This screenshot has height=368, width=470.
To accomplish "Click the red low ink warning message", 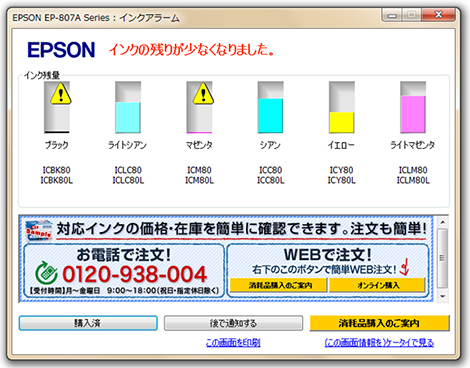I will [x=191, y=50].
